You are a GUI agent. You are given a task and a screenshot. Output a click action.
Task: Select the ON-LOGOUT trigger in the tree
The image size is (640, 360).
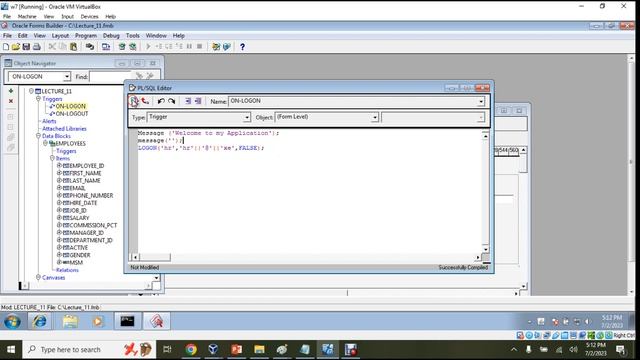point(72,113)
